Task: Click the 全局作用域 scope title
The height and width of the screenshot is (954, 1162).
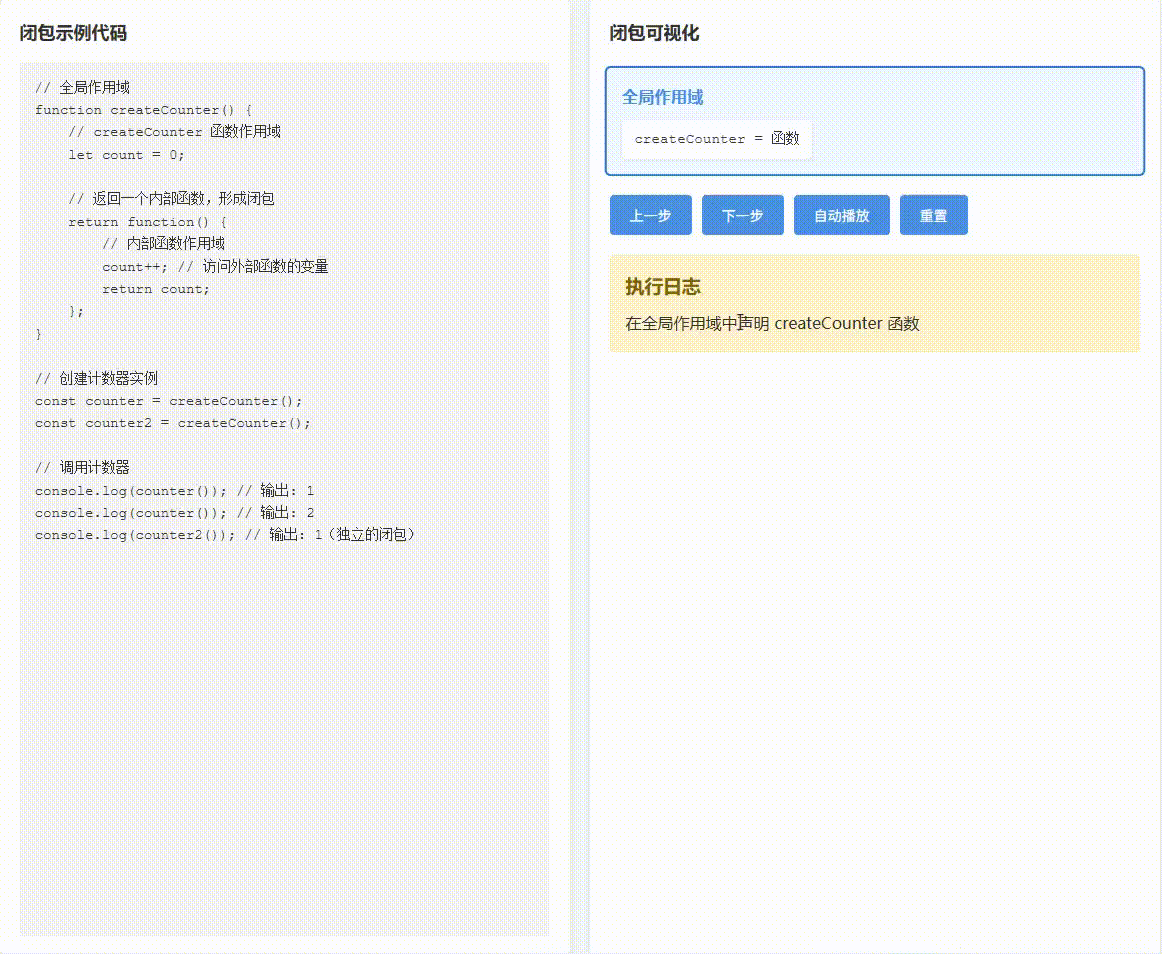Action: [663, 97]
